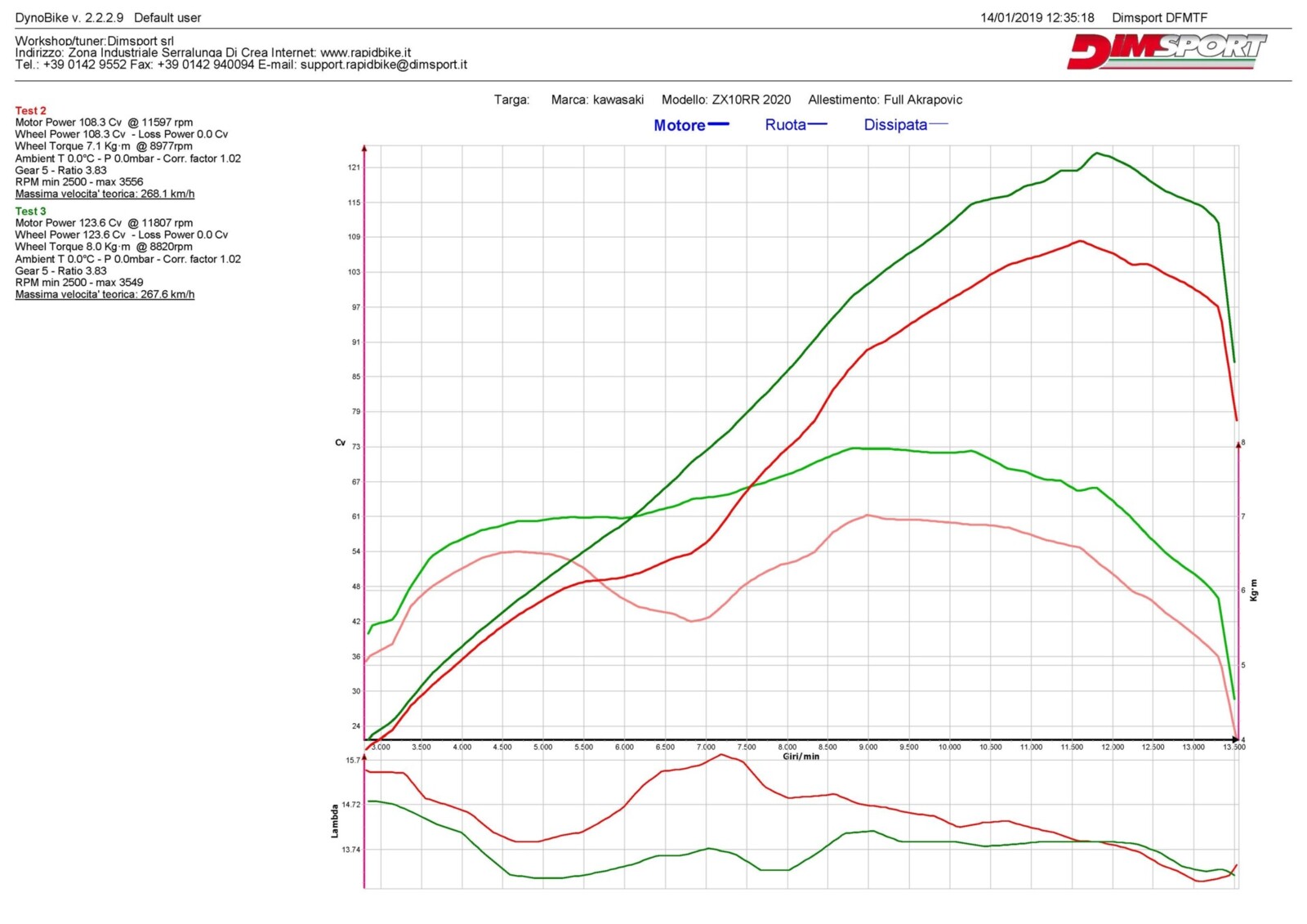Click the Dimsport logo
Image resolution: width=1307 pixels, height=924 pixels.
pyautogui.click(x=1166, y=51)
